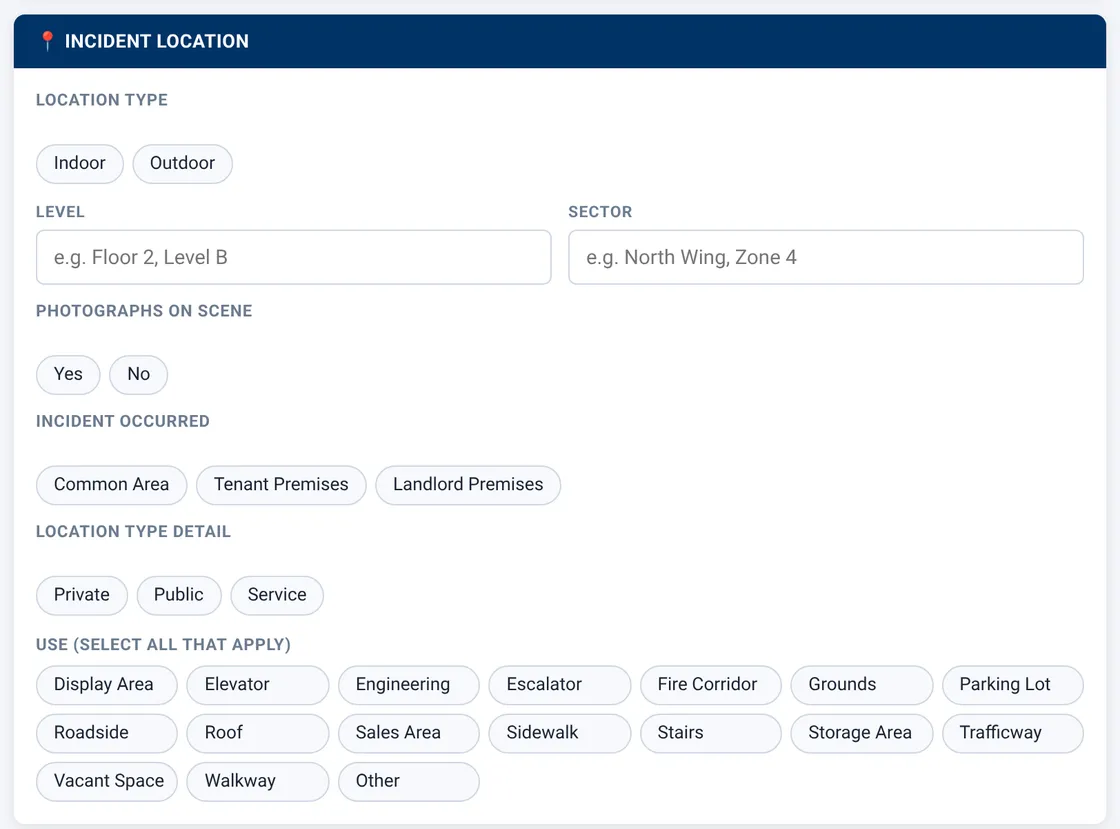
Task: Toggle the Storage Area use chip
Action: click(862, 733)
